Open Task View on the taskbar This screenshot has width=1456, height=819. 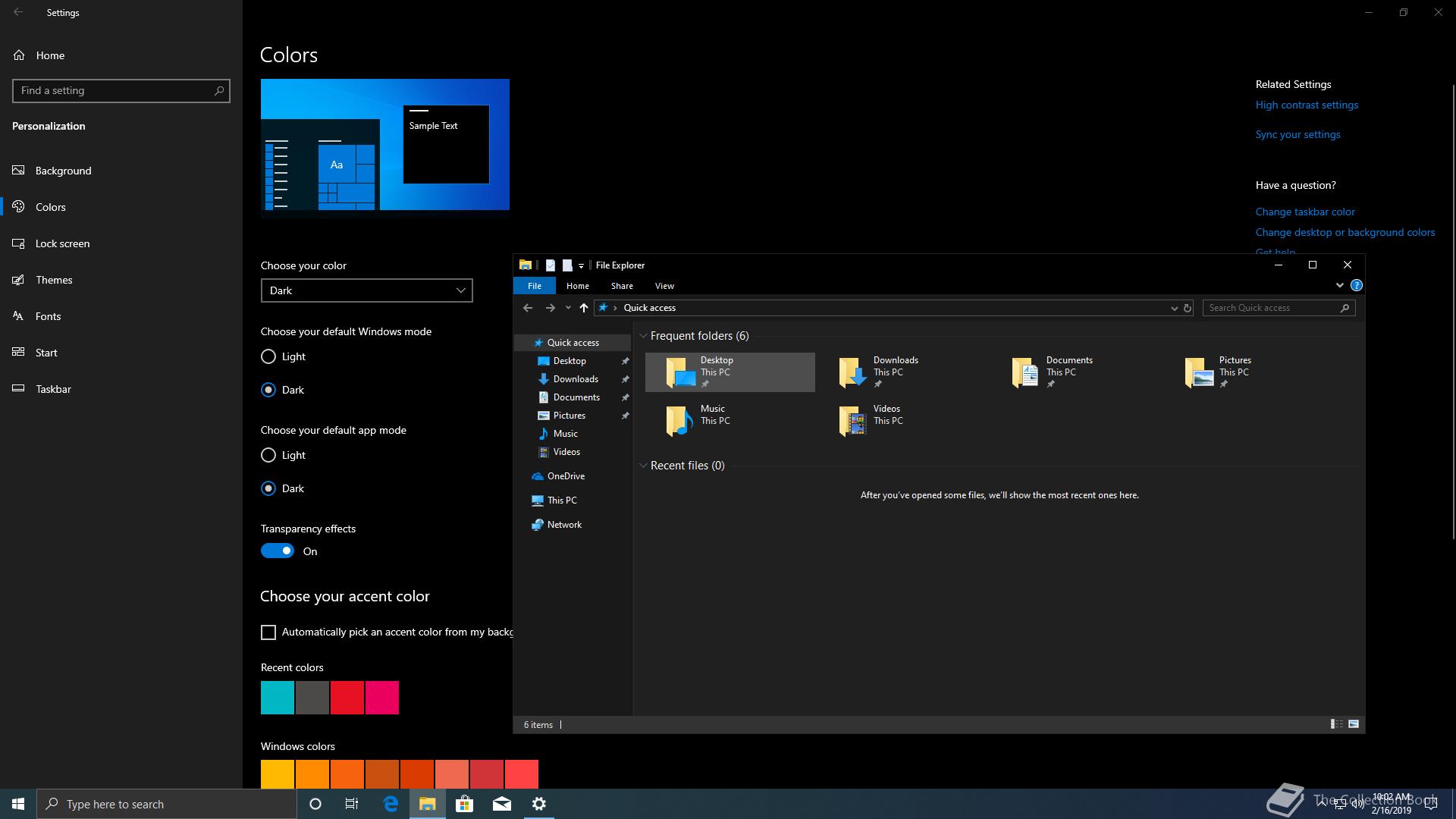(352, 804)
